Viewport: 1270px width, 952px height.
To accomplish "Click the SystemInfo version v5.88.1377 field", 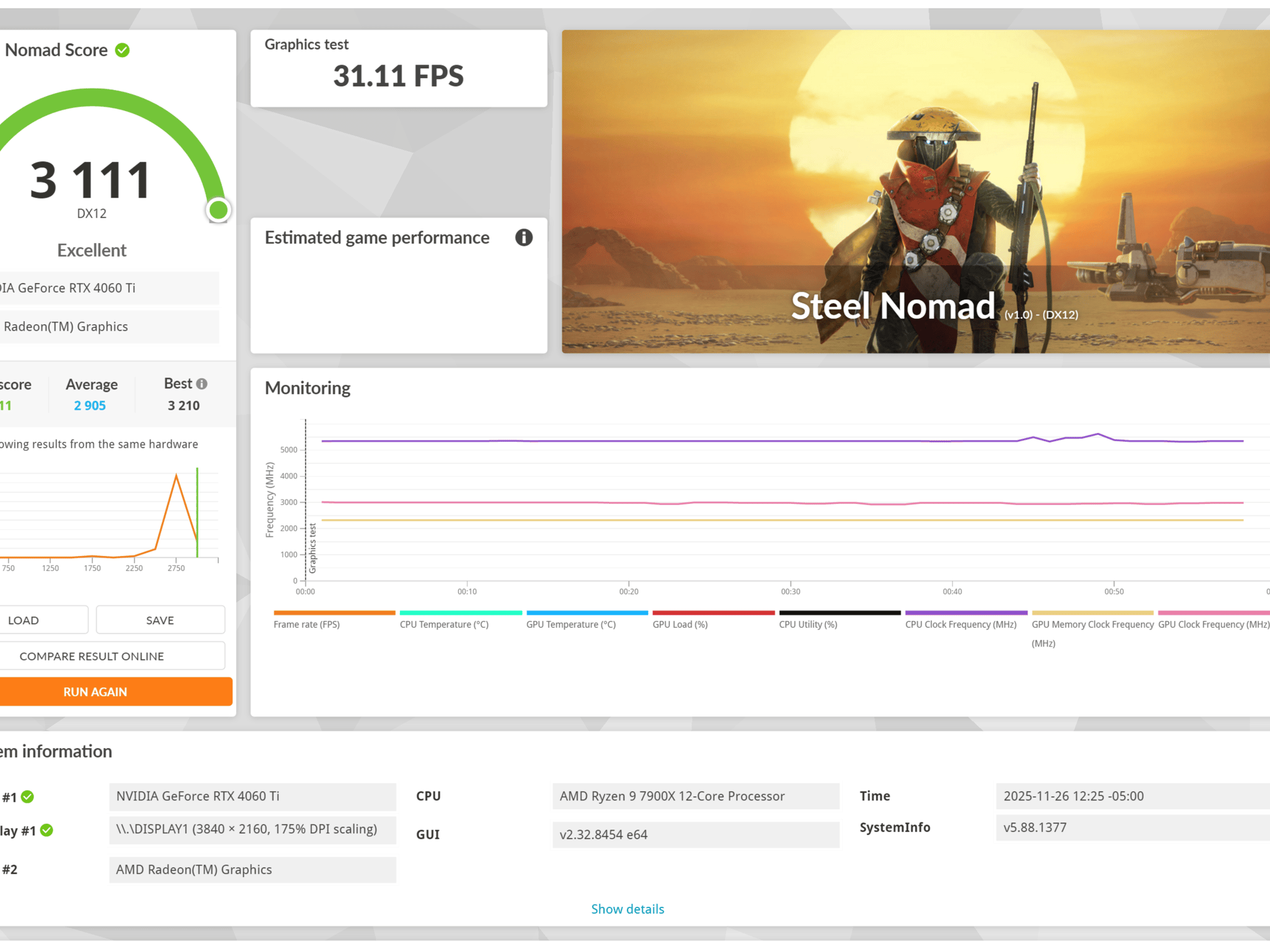I will click(x=1133, y=827).
